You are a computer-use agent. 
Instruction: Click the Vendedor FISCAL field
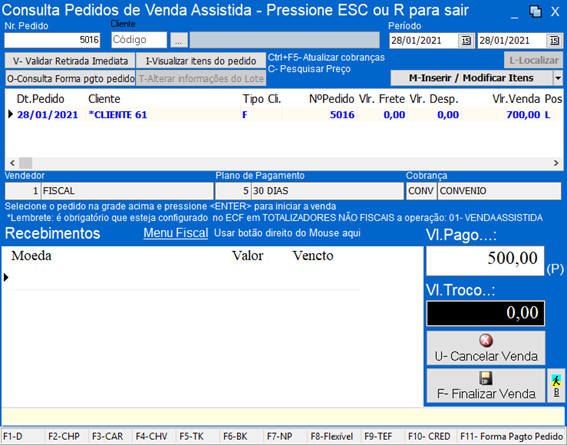click(127, 191)
